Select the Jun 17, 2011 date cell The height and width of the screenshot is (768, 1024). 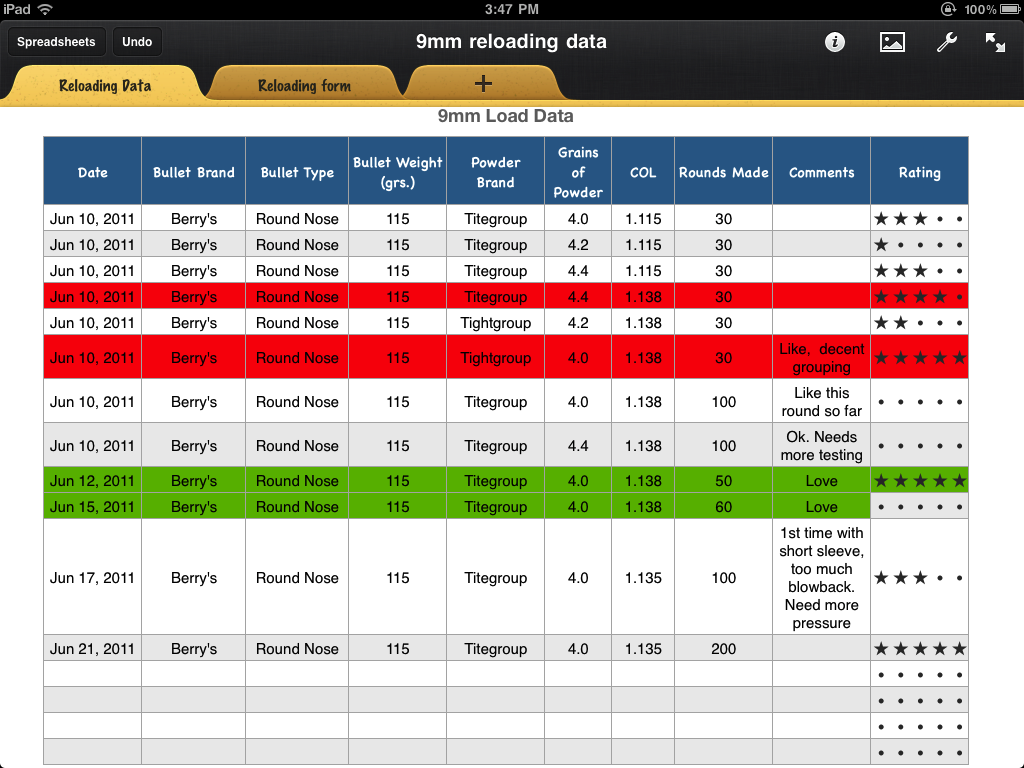click(x=93, y=577)
